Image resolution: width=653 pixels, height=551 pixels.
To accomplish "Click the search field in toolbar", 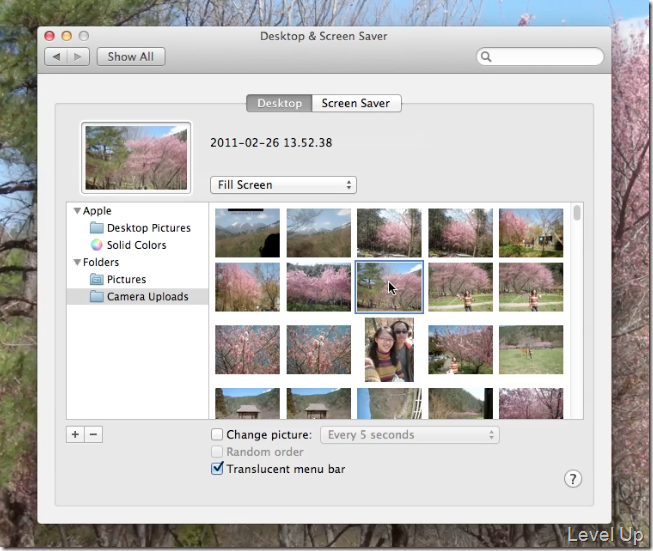I will point(540,57).
